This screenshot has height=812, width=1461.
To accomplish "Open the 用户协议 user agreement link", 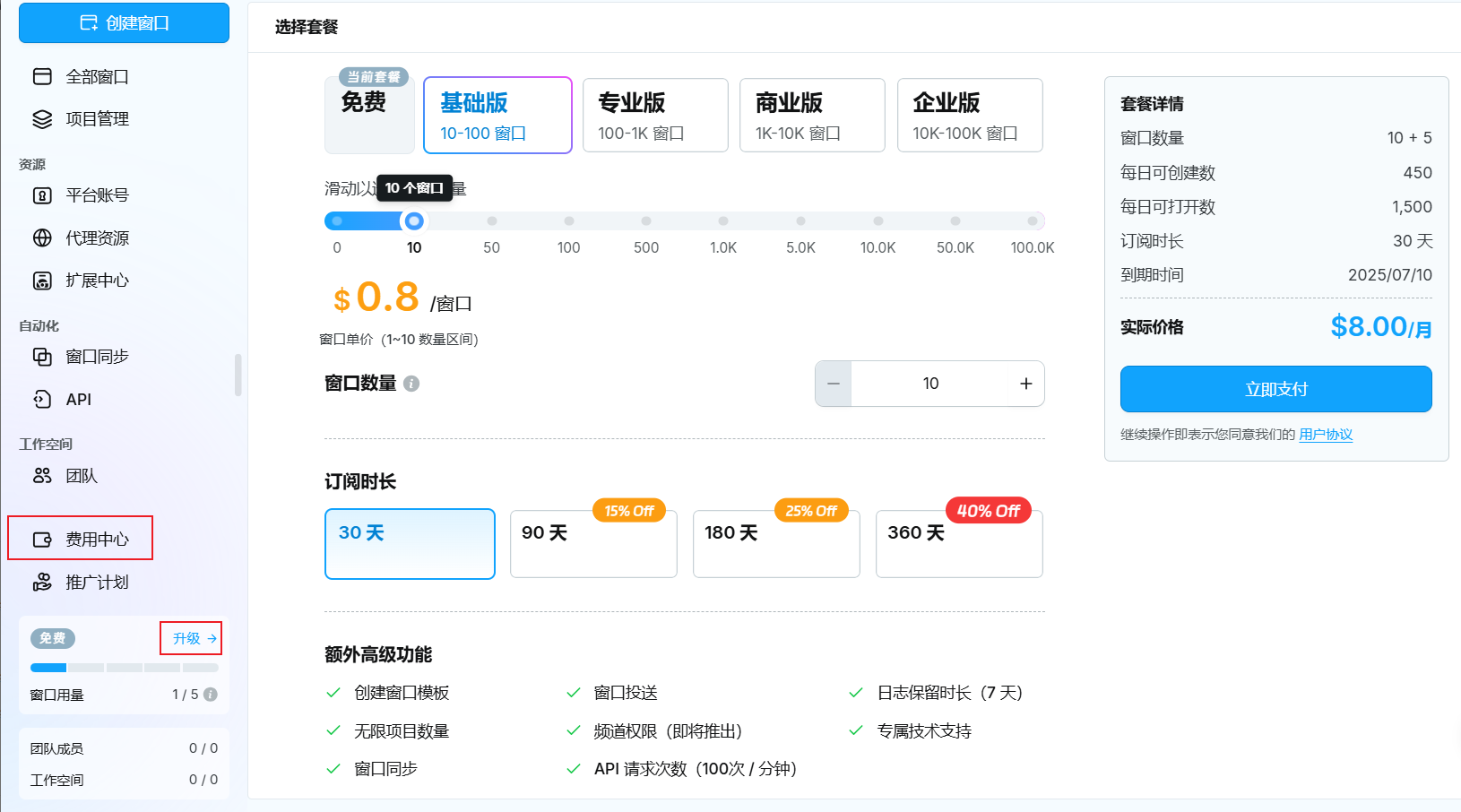I will [1325, 435].
